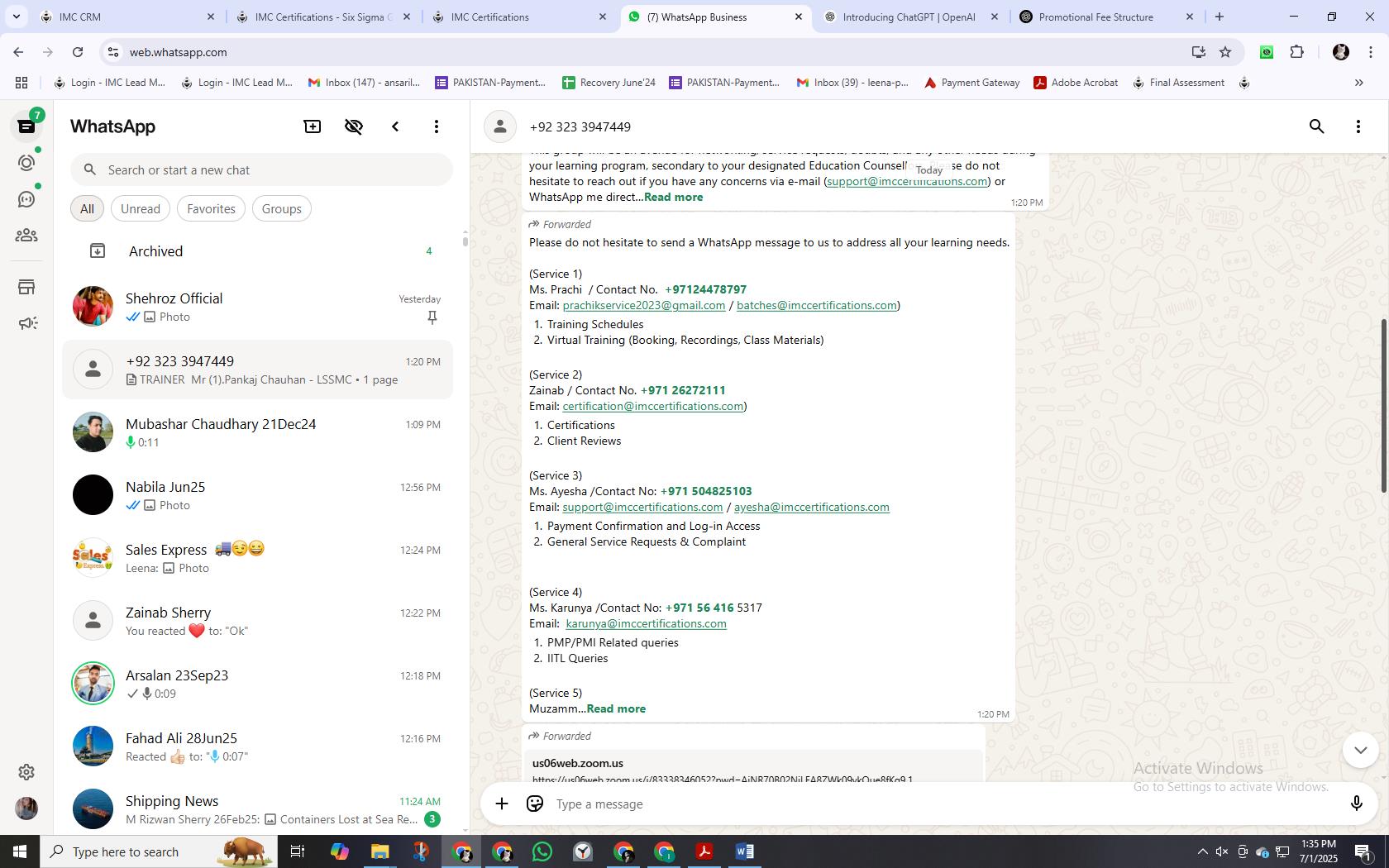Collapse the chat list with back chevron

click(395, 126)
